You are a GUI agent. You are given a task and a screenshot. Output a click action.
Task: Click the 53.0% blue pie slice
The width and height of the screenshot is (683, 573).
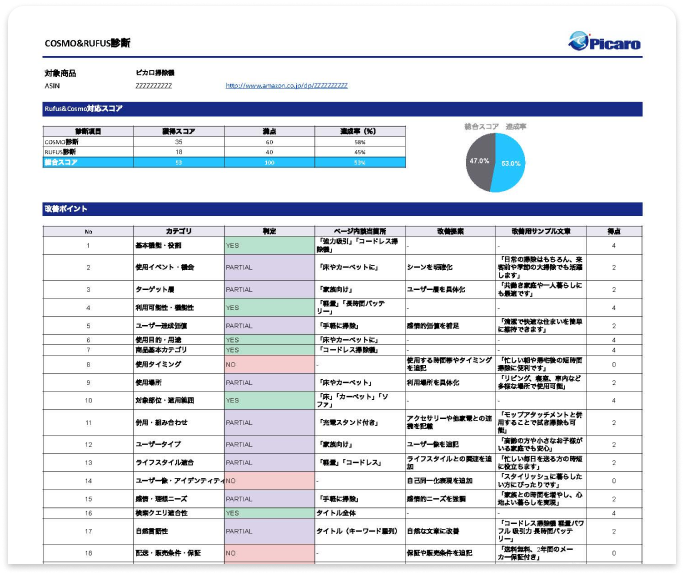[510, 163]
